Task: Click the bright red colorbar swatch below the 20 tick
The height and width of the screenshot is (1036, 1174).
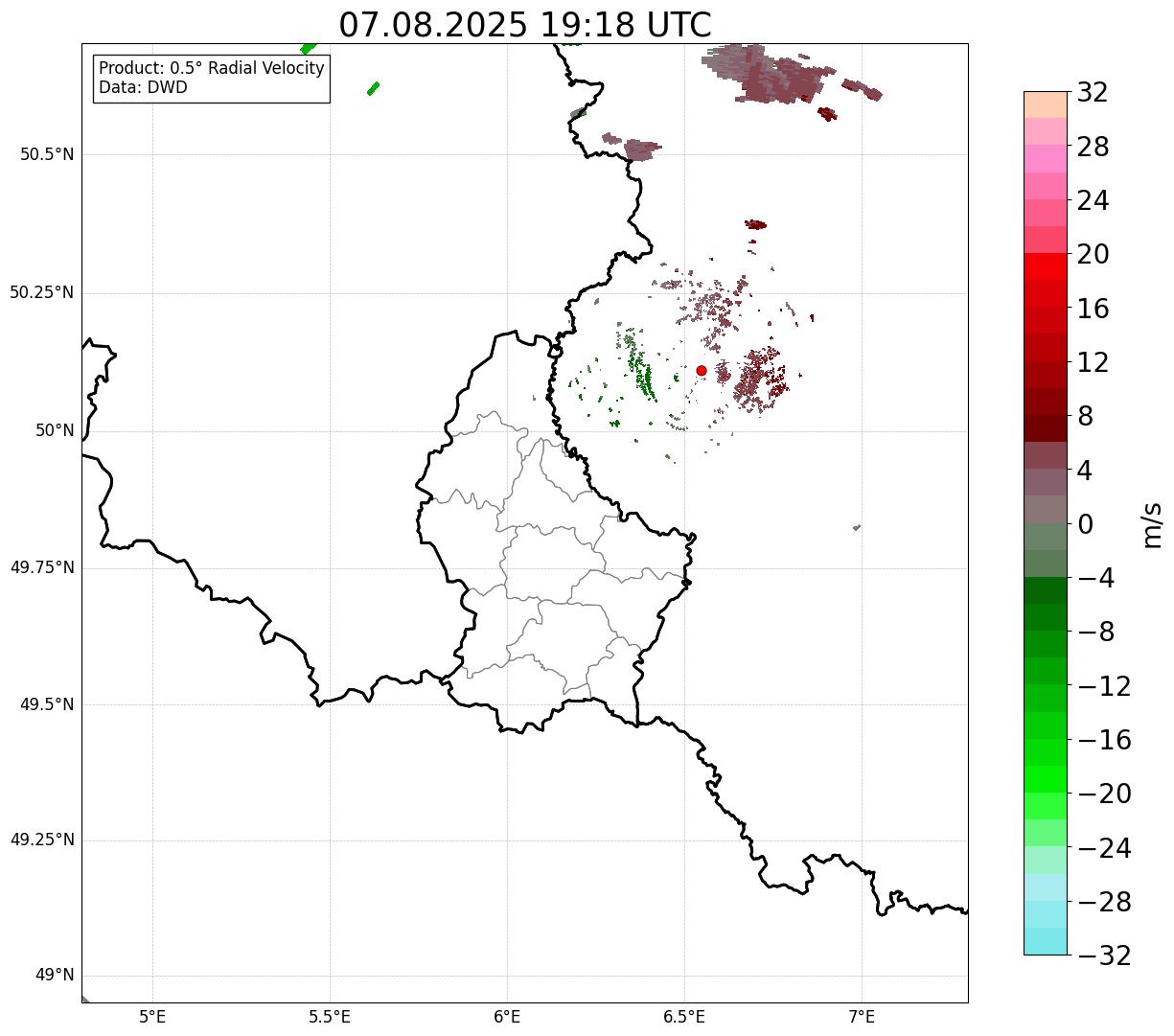Action: [x=1046, y=266]
